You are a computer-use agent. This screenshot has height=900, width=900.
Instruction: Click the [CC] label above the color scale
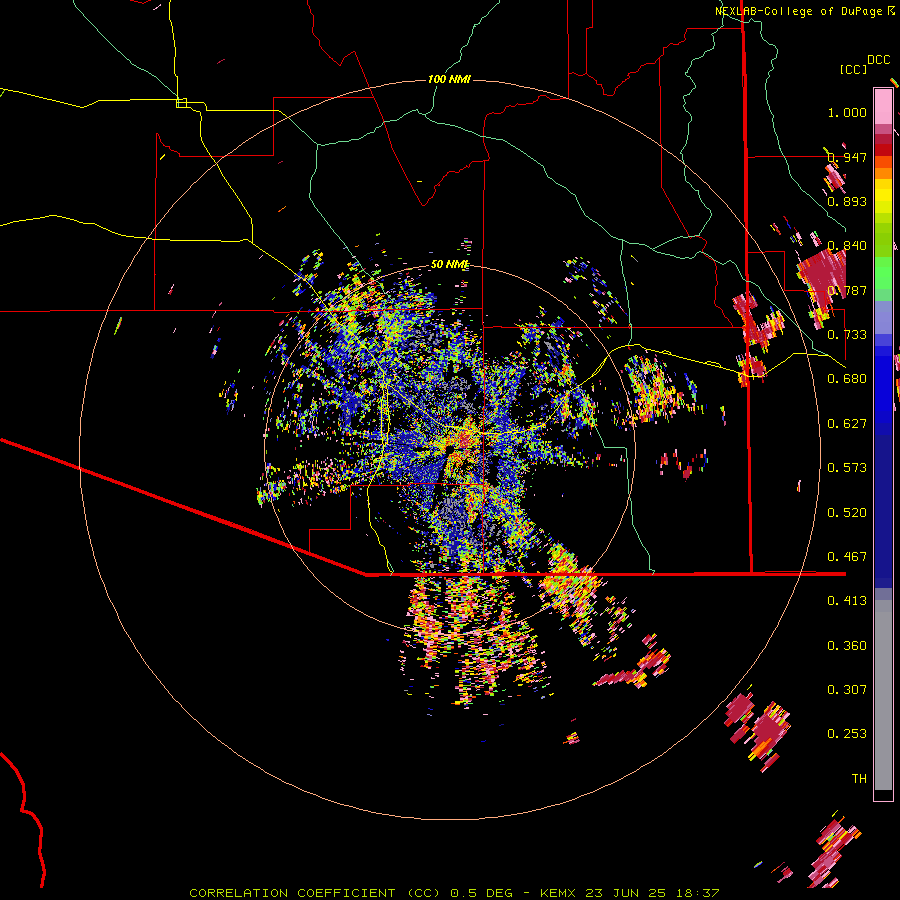854,69
